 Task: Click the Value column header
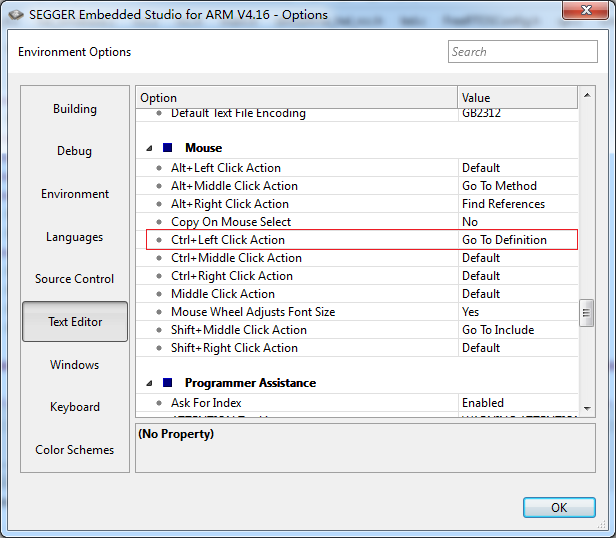click(x=517, y=97)
